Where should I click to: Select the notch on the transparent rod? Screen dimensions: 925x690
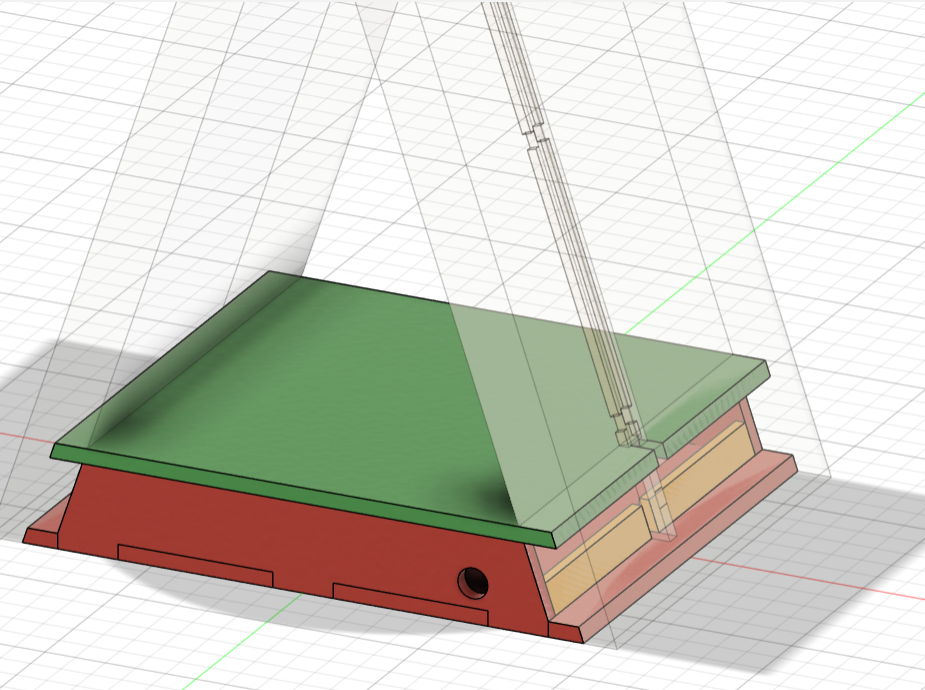pyautogui.click(x=536, y=135)
